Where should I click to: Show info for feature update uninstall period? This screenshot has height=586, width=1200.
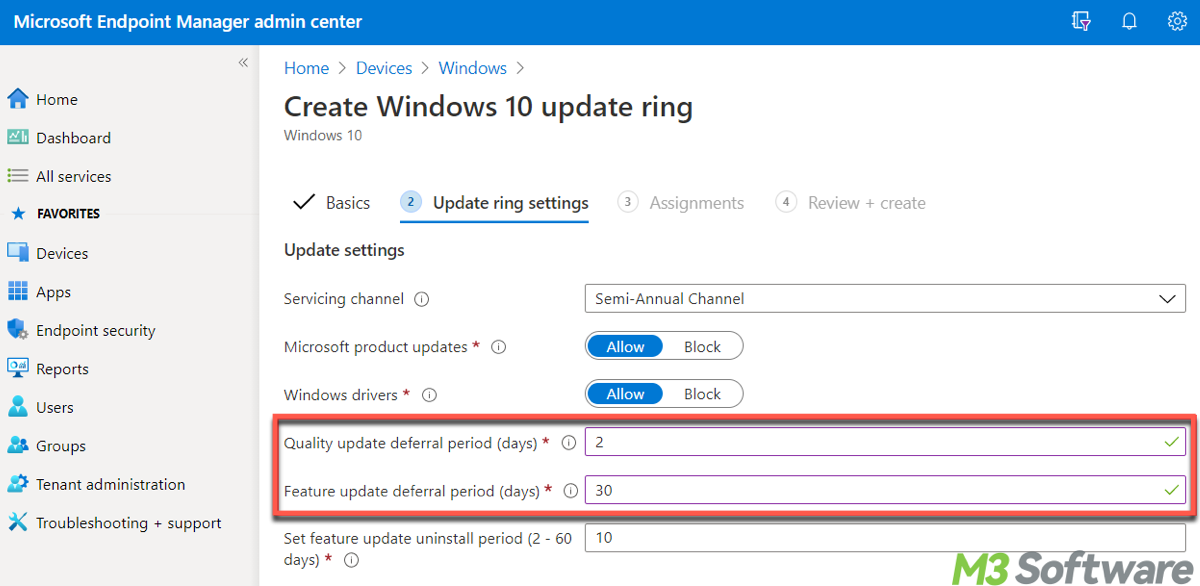351,561
